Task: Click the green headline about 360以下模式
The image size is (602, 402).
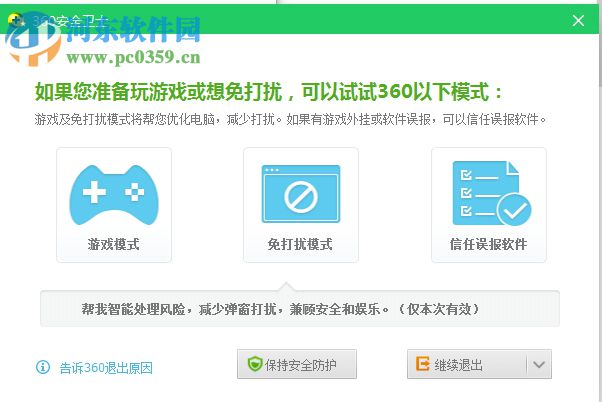Action: pyautogui.click(x=268, y=92)
